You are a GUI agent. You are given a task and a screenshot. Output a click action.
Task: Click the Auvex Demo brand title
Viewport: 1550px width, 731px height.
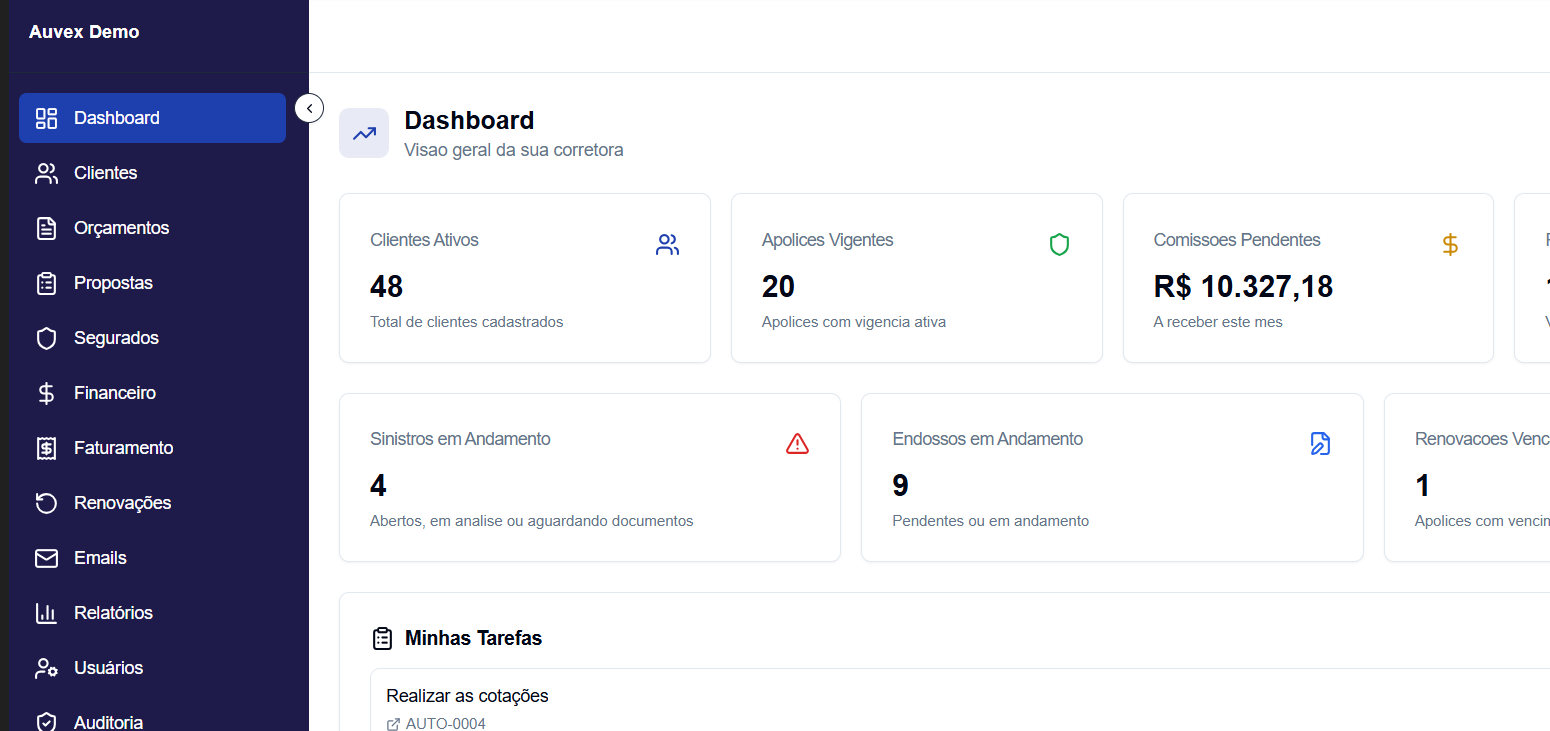coord(84,32)
